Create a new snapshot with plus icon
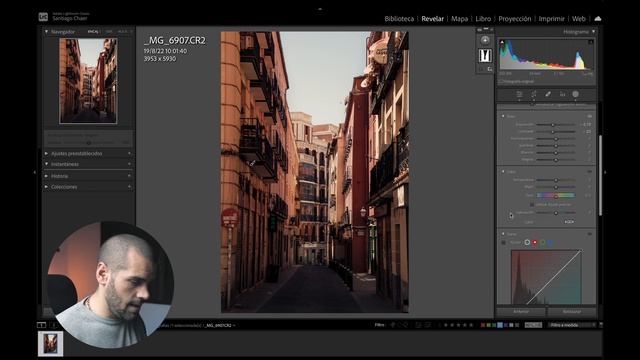This screenshot has width=640, height=360. (x=129, y=164)
